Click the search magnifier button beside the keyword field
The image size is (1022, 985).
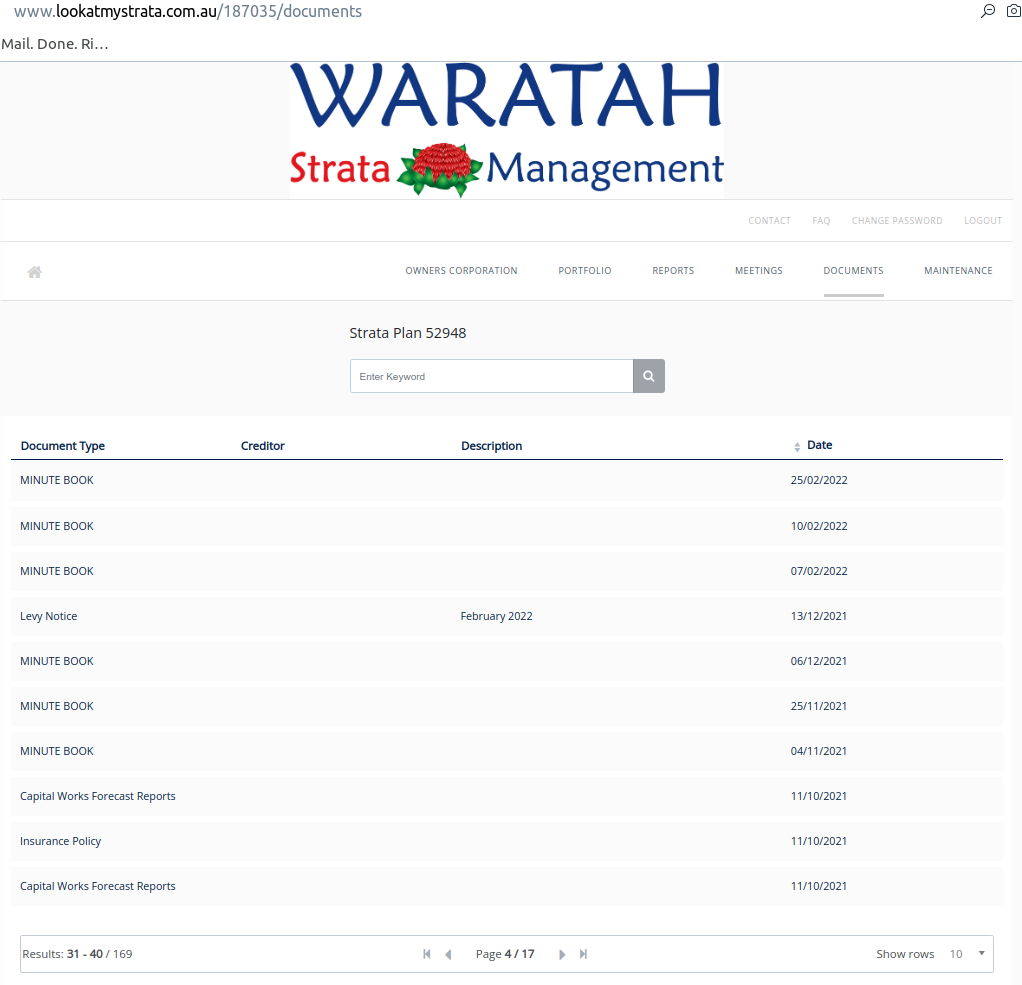pyautogui.click(x=649, y=376)
